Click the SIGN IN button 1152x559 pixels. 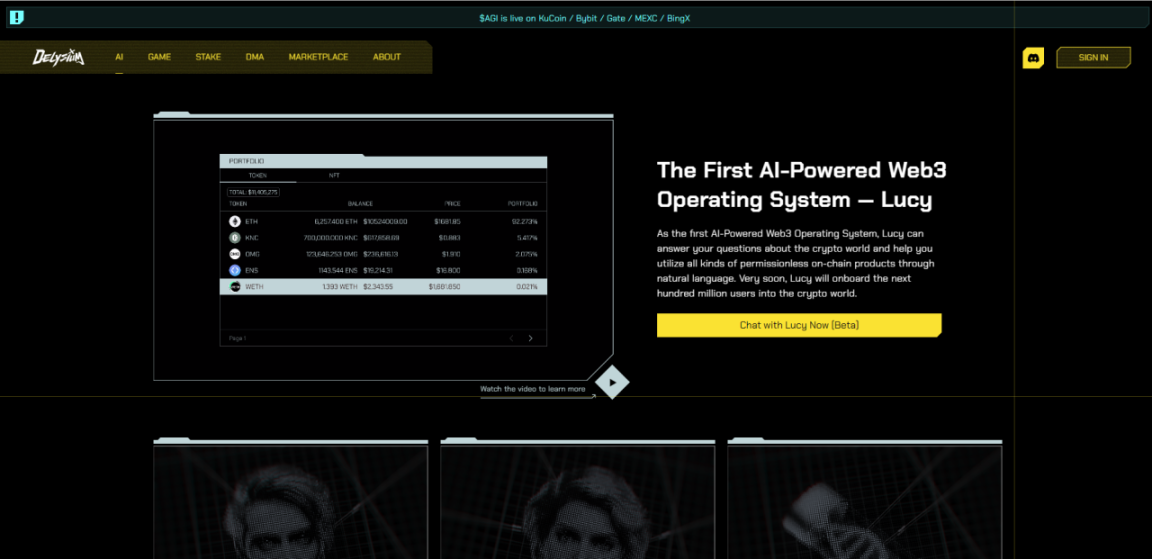1093,57
